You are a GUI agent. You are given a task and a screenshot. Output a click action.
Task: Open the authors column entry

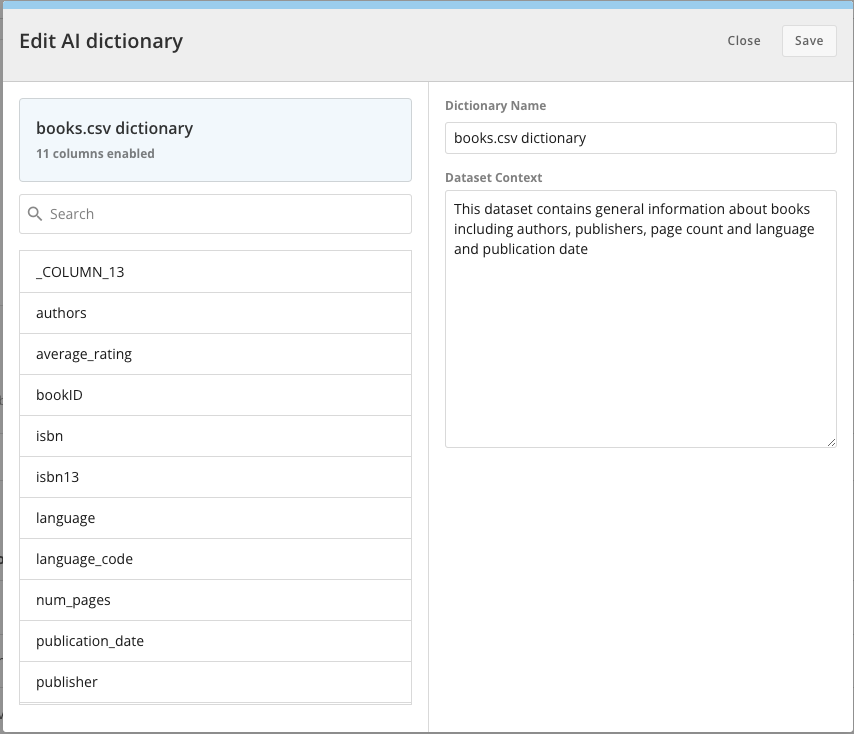215,313
